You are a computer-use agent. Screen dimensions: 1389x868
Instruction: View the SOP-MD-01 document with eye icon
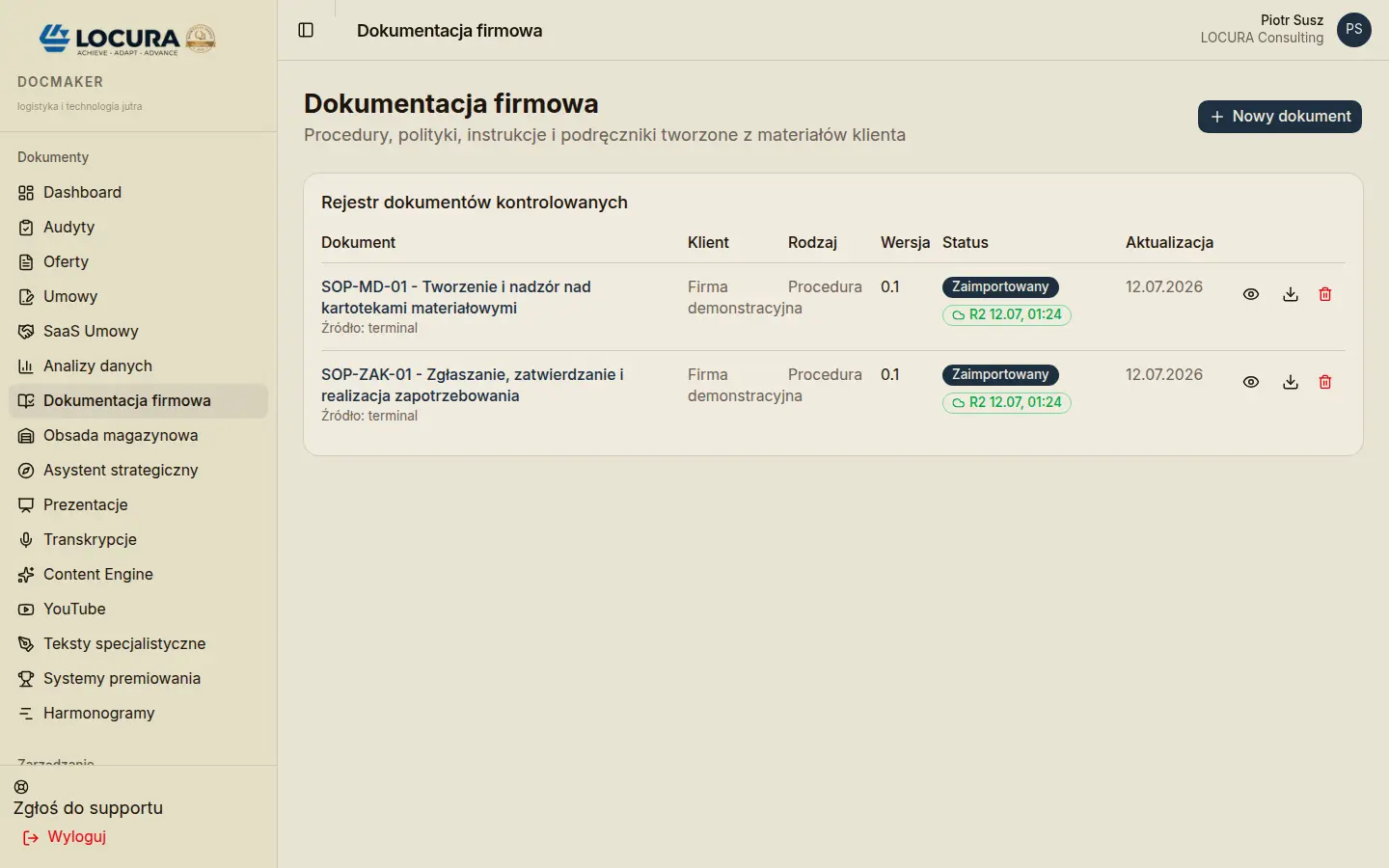tap(1251, 294)
